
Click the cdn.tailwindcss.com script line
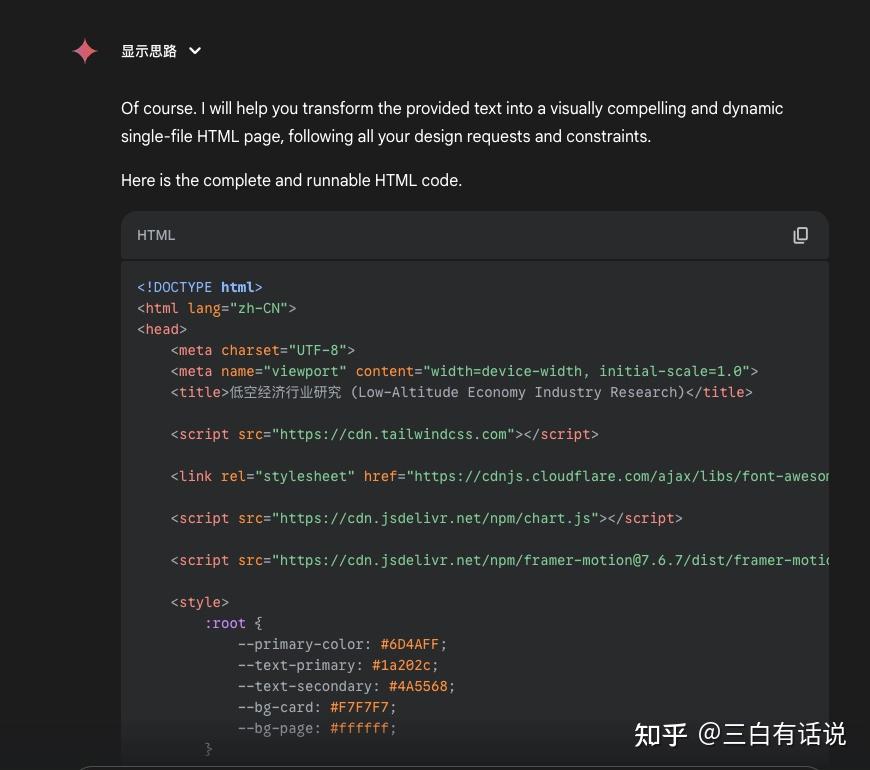[385, 434]
